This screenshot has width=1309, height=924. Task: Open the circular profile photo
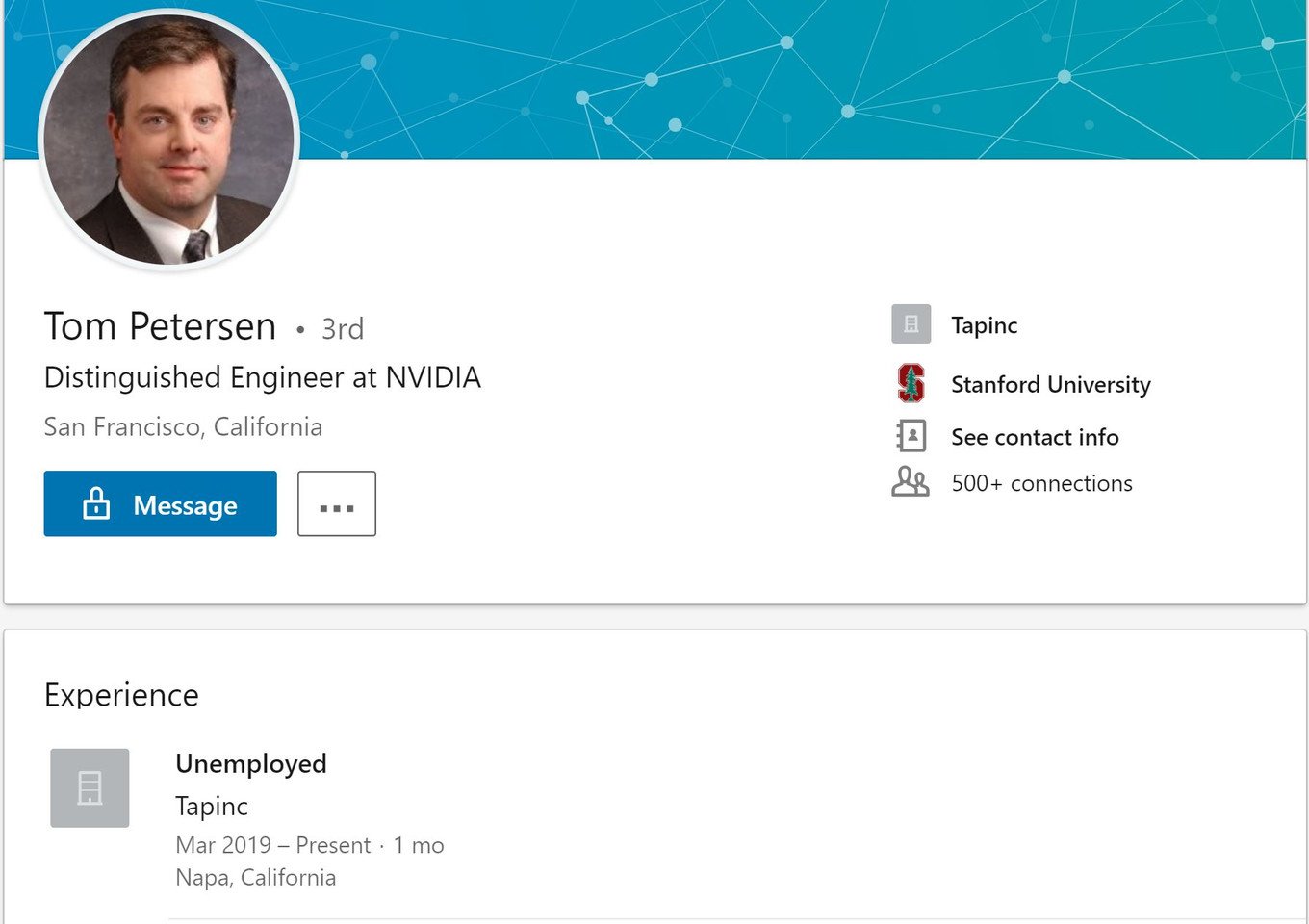coord(169,141)
